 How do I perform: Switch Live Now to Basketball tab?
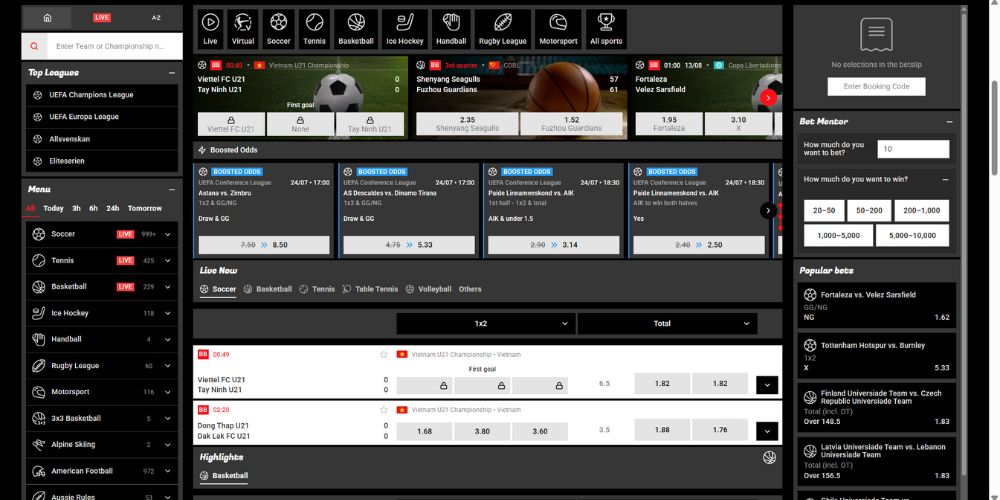[268, 289]
